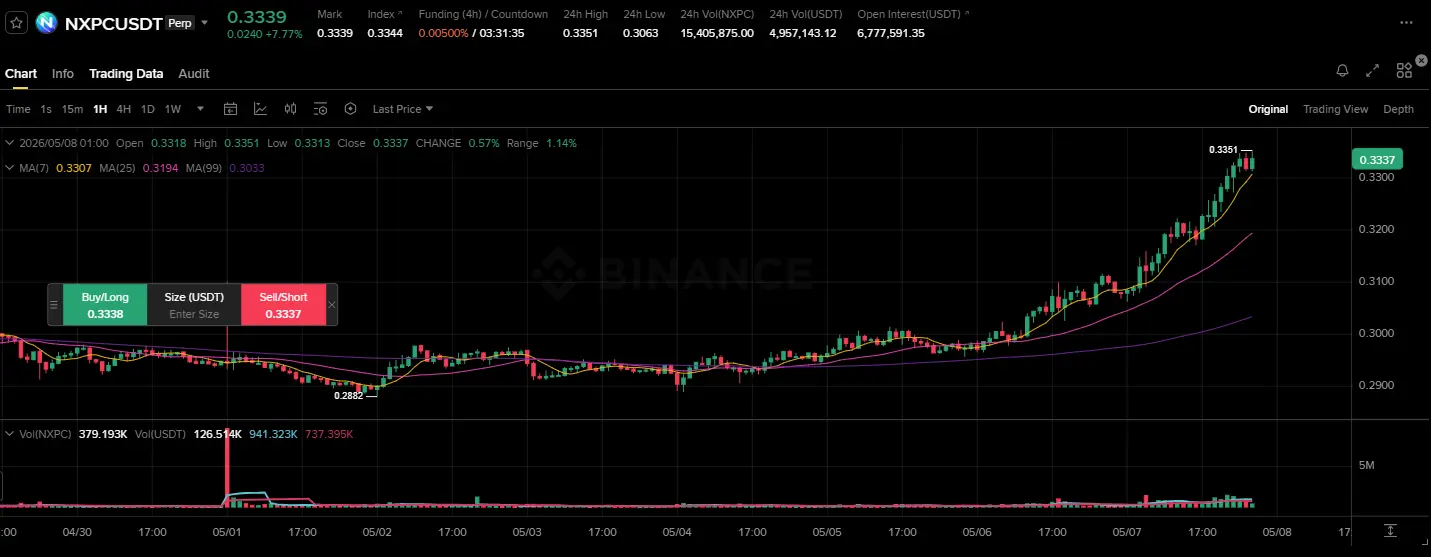The width and height of the screenshot is (1431, 557).
Task: Dismiss the layout icon's small close badge
Action: (x=1421, y=61)
